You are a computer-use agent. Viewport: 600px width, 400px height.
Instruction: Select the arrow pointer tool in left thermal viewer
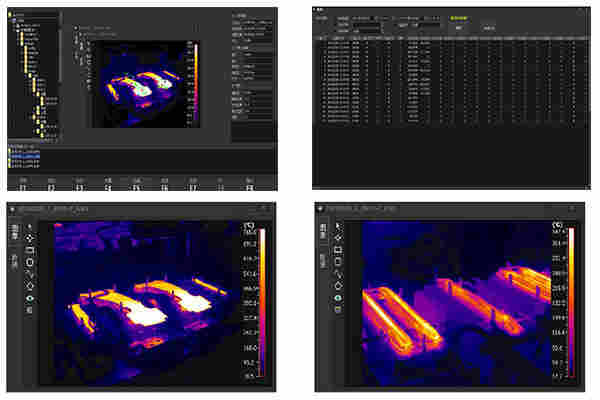[30, 227]
